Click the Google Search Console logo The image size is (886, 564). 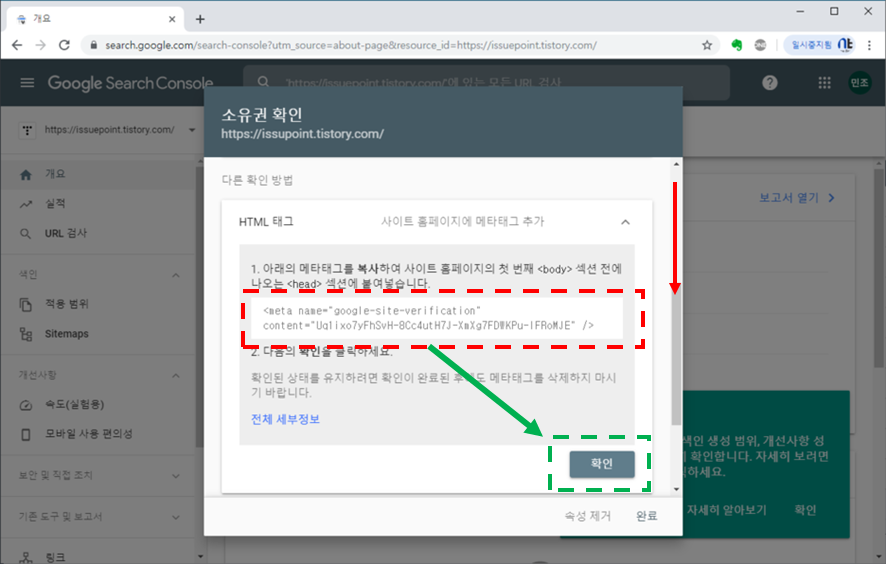(131, 83)
